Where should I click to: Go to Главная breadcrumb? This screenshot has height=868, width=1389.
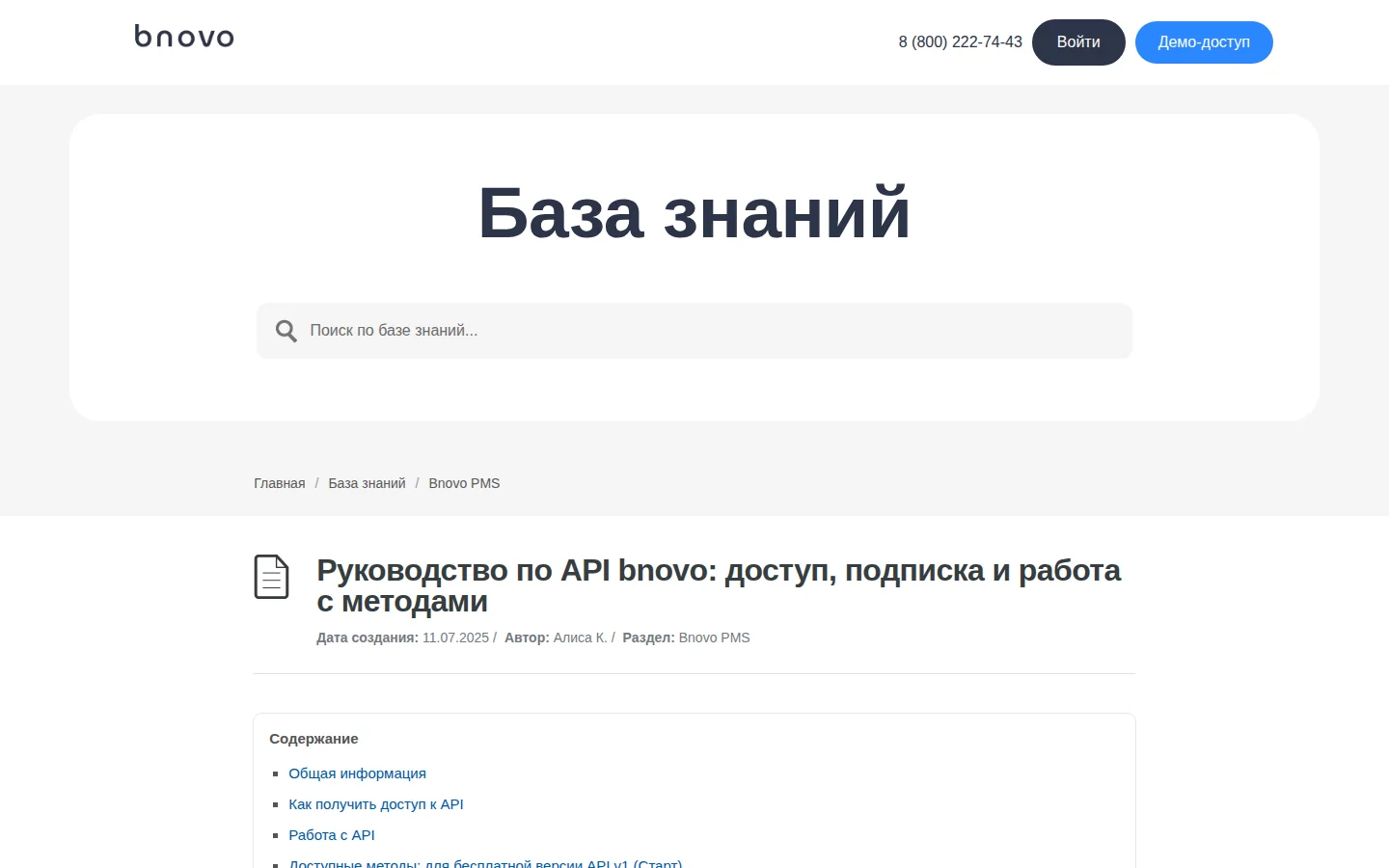[x=280, y=483]
